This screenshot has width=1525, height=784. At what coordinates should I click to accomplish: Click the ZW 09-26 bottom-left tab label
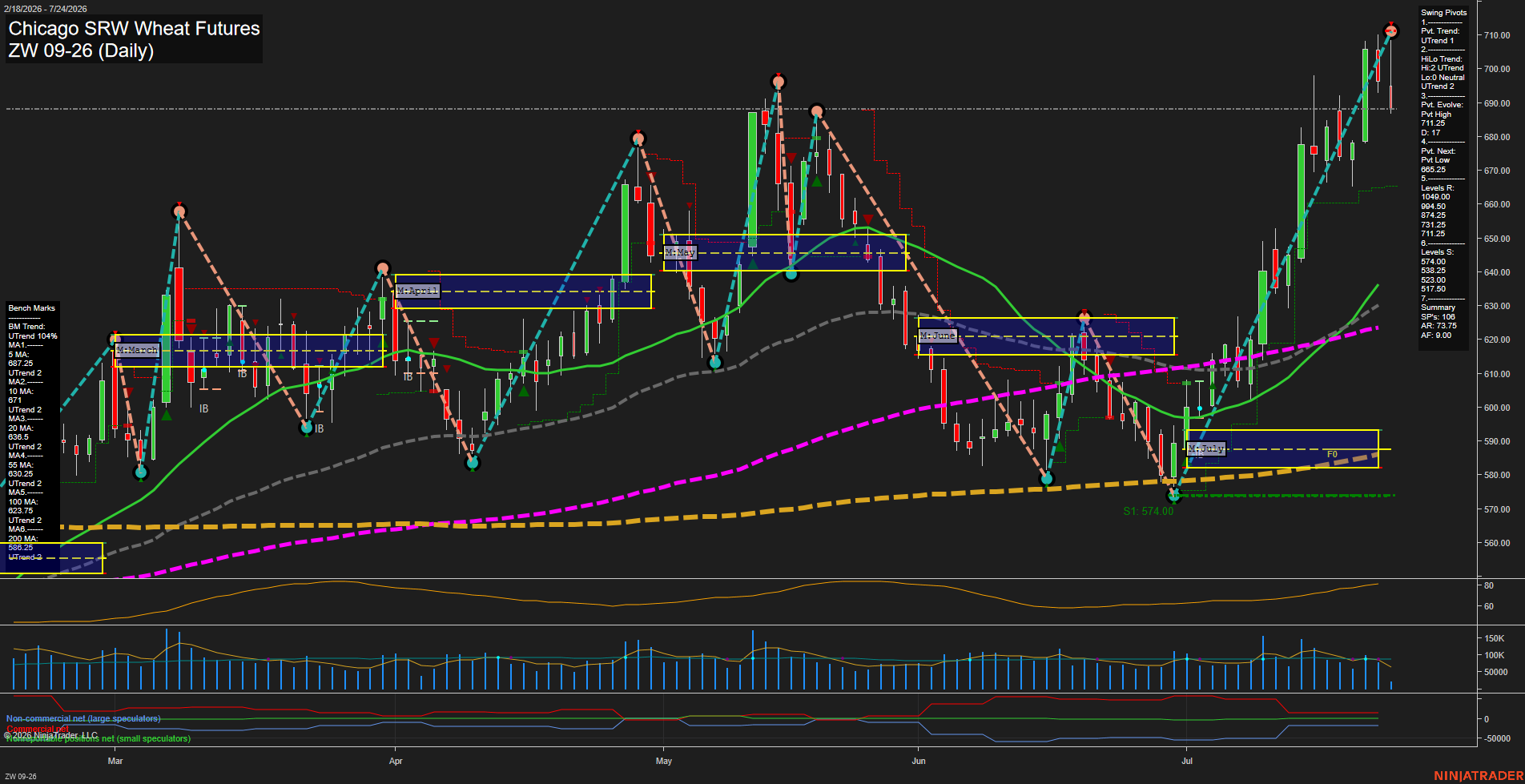[21, 777]
